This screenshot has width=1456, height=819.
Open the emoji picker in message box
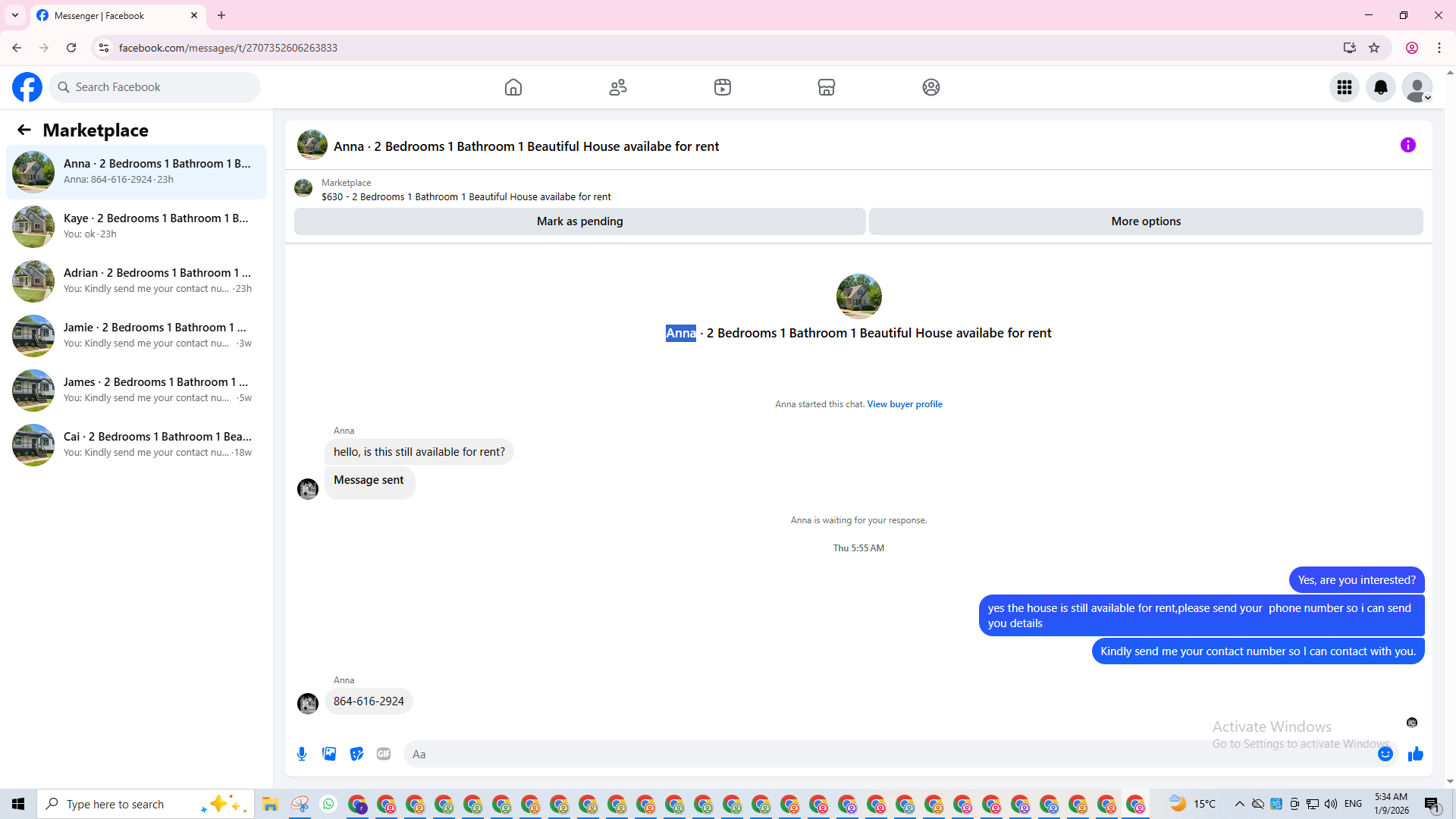point(1385,754)
